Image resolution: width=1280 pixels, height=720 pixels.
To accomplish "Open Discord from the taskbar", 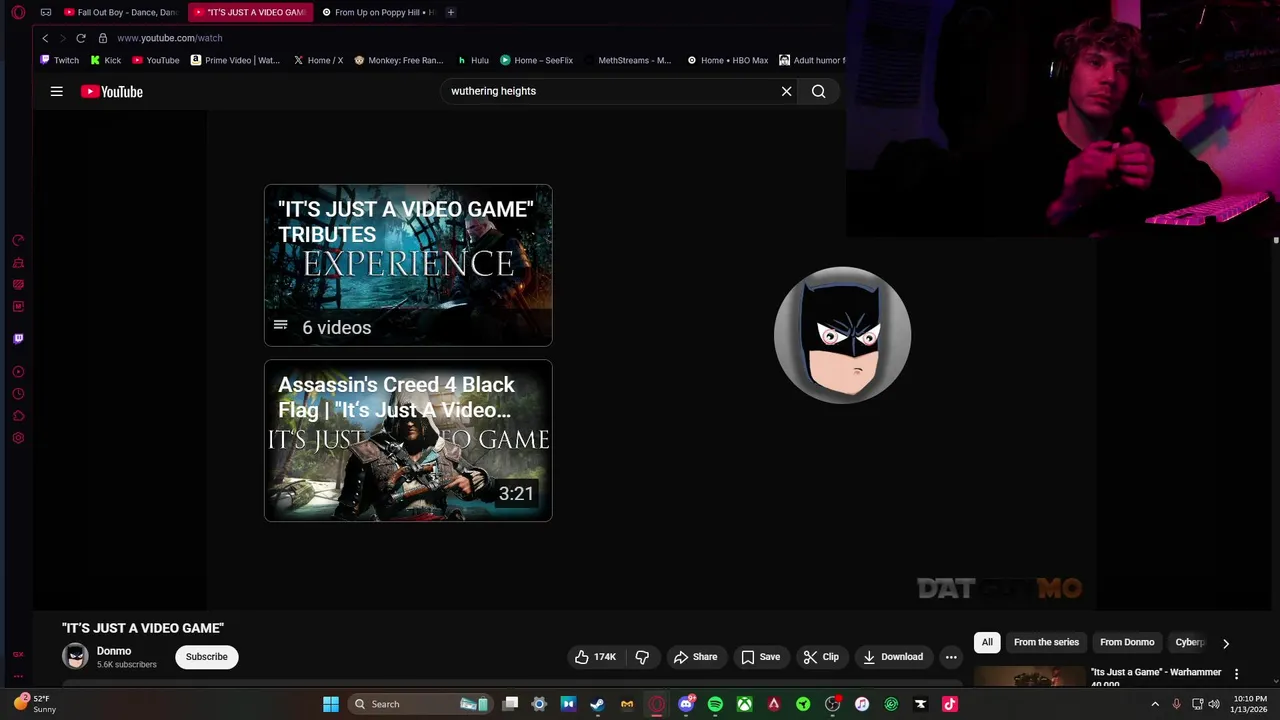I will 686,704.
